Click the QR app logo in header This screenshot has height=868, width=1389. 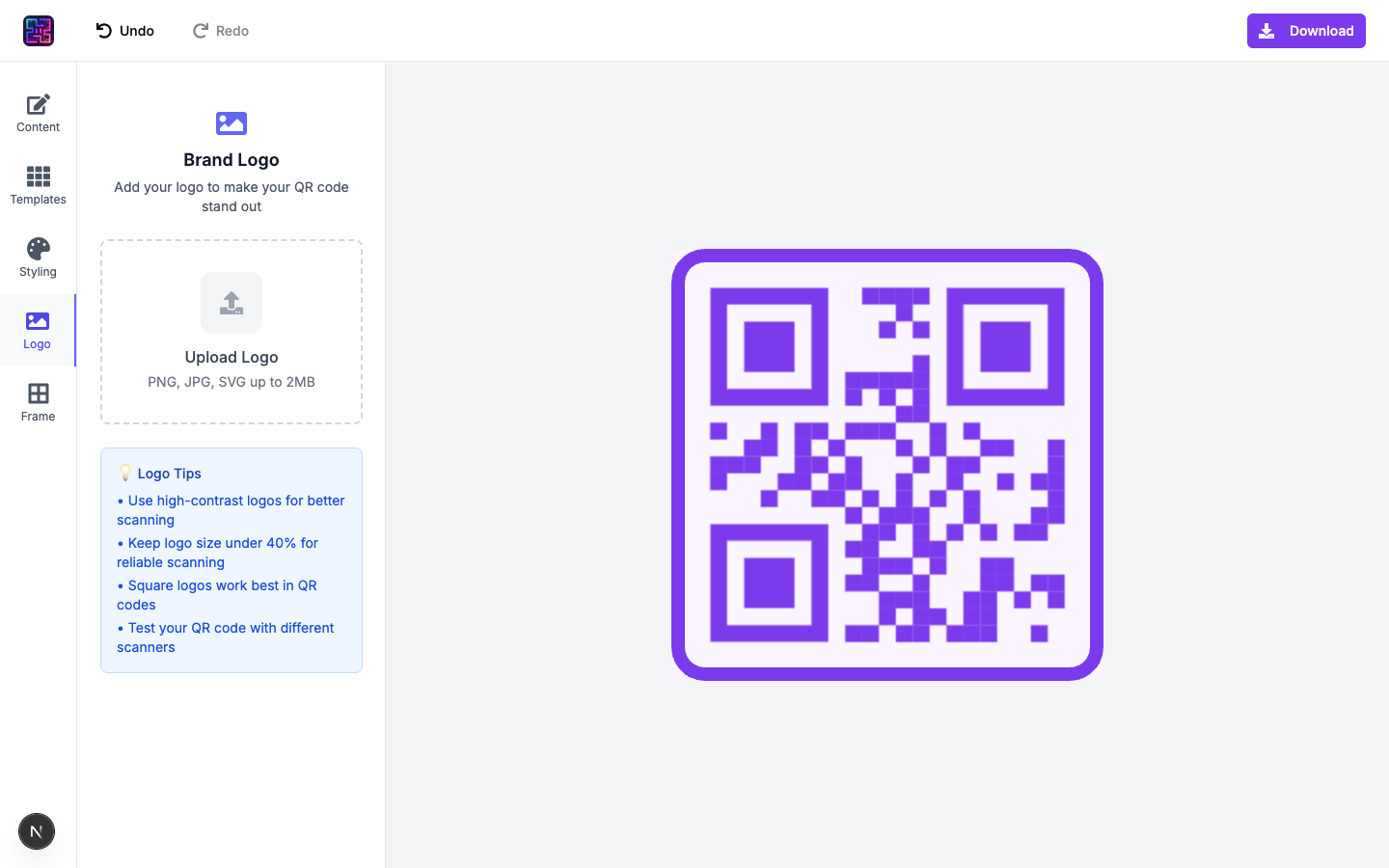(39, 31)
